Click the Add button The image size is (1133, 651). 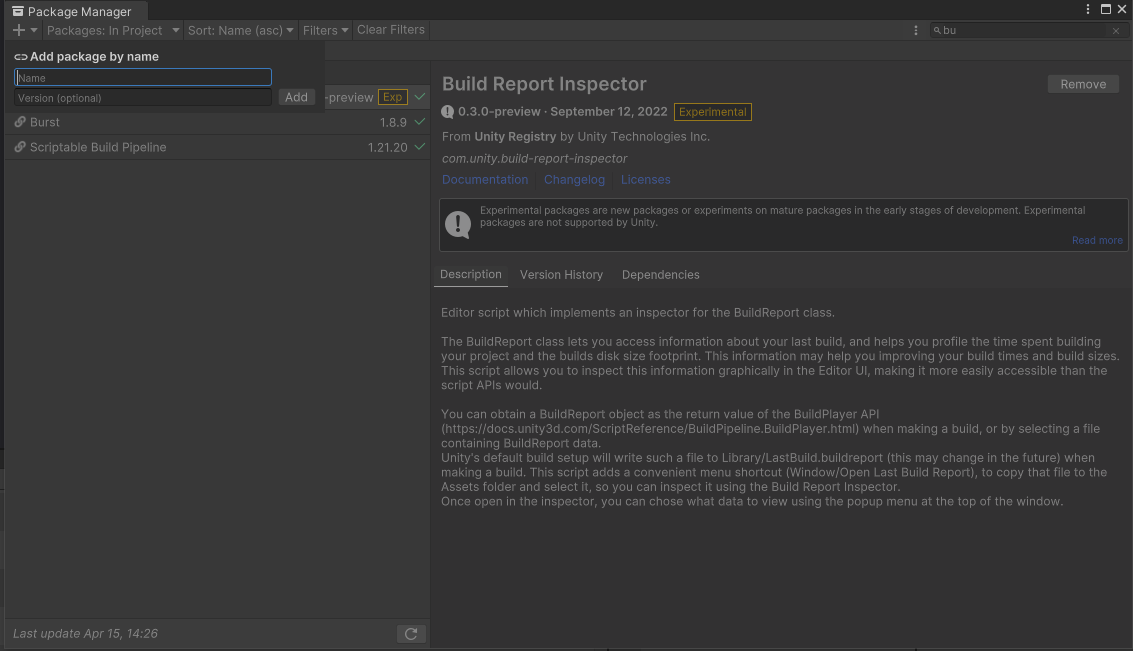(296, 97)
